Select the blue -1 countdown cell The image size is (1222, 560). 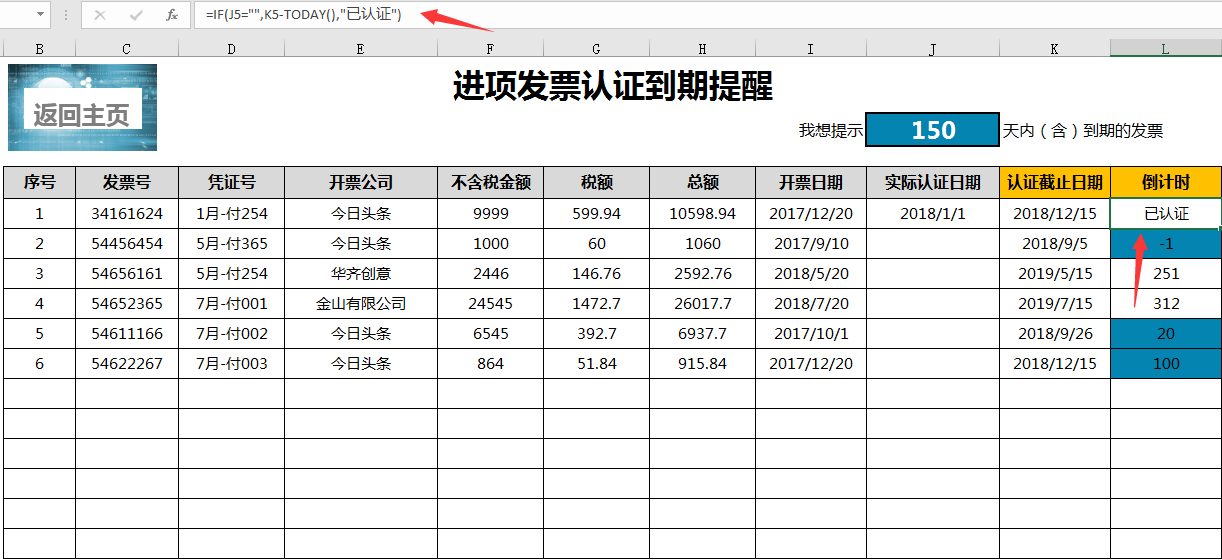click(x=1166, y=243)
